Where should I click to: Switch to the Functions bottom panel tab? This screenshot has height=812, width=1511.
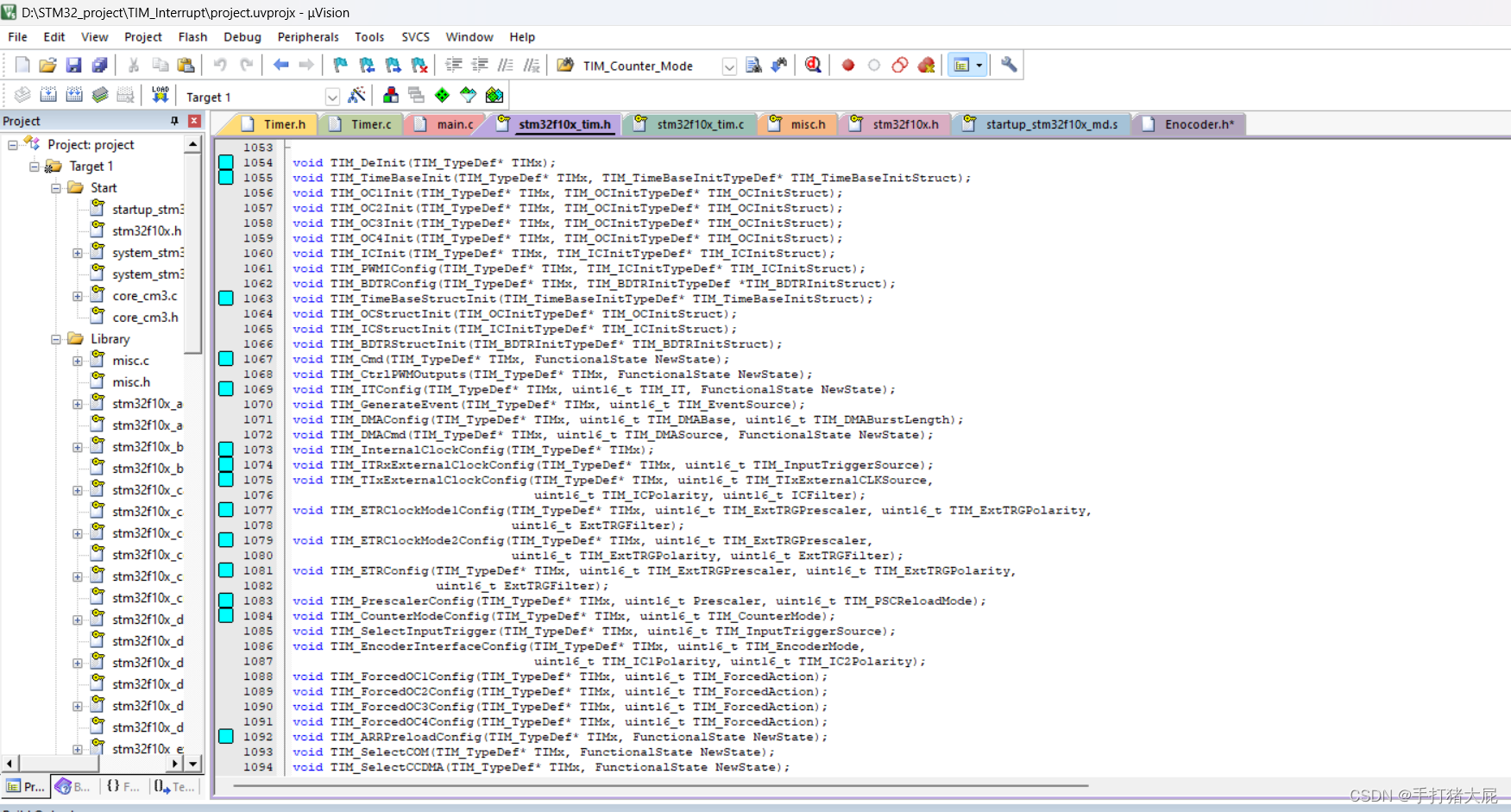[123, 786]
